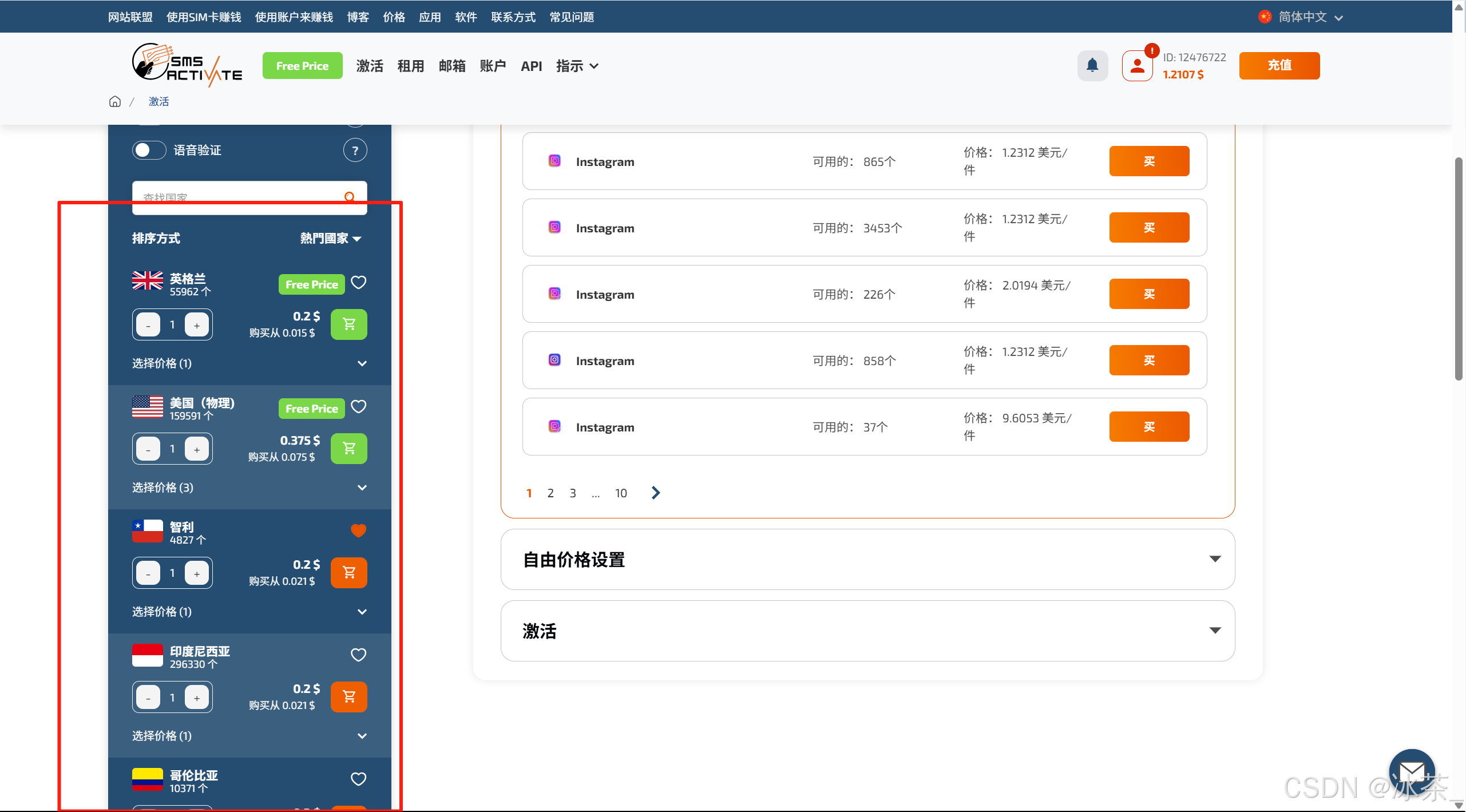This screenshot has height=812, width=1466.
Task: Go to page 2 of results
Action: pos(550,493)
